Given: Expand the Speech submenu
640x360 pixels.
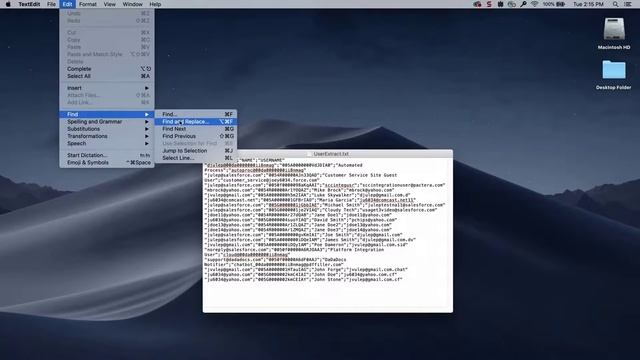Looking at the screenshot, I should point(107,144).
